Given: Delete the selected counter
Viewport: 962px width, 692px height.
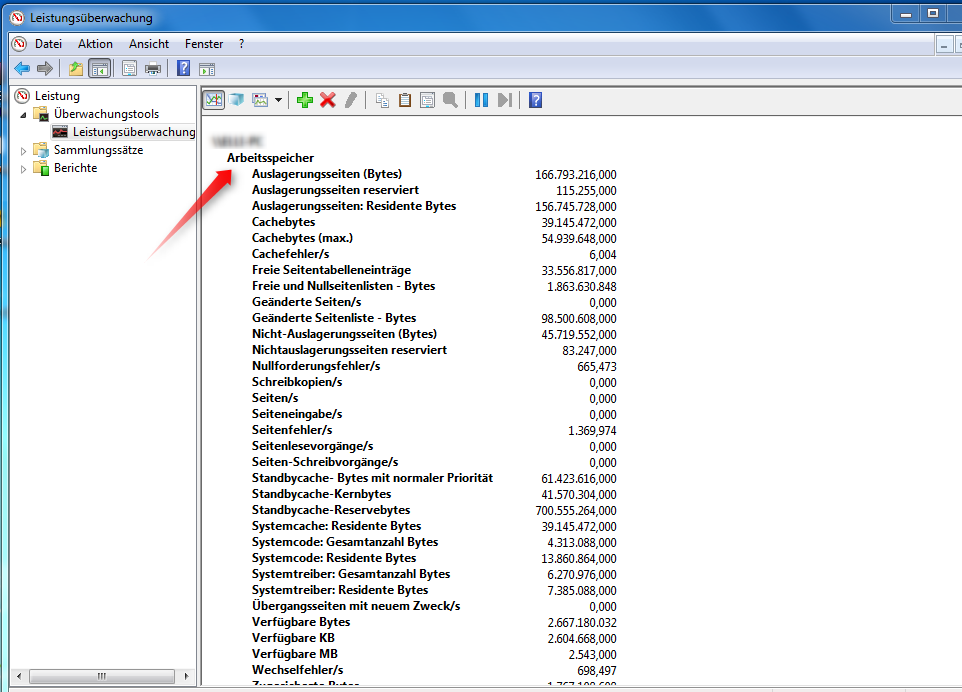Looking at the screenshot, I should click(327, 99).
